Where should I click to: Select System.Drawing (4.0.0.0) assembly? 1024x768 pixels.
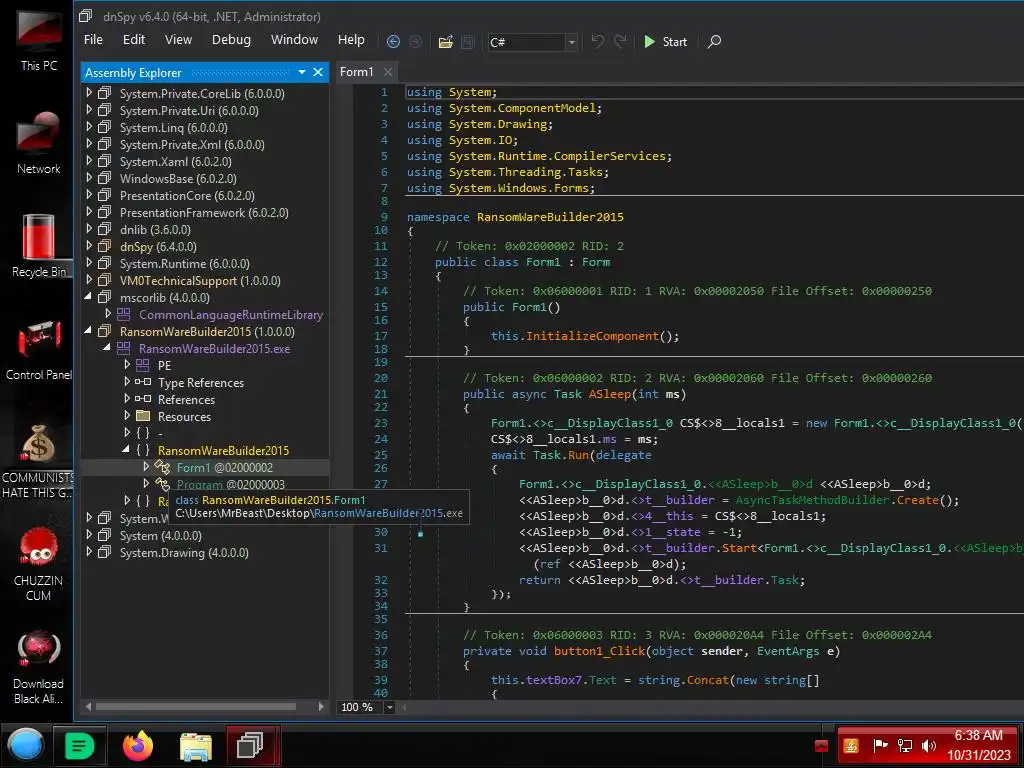coord(184,552)
